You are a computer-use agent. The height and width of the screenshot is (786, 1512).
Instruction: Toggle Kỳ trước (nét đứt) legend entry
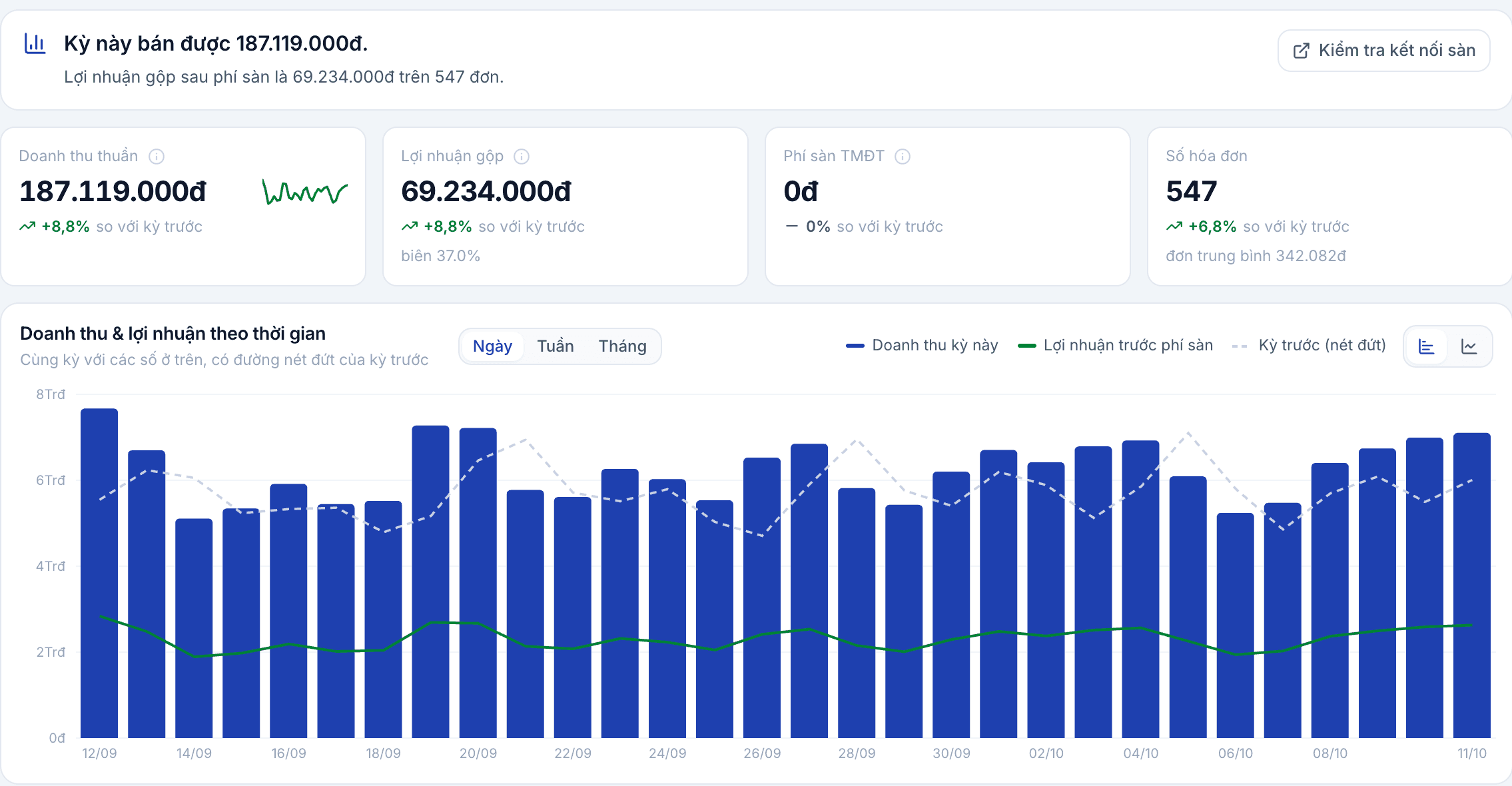pos(1310,345)
